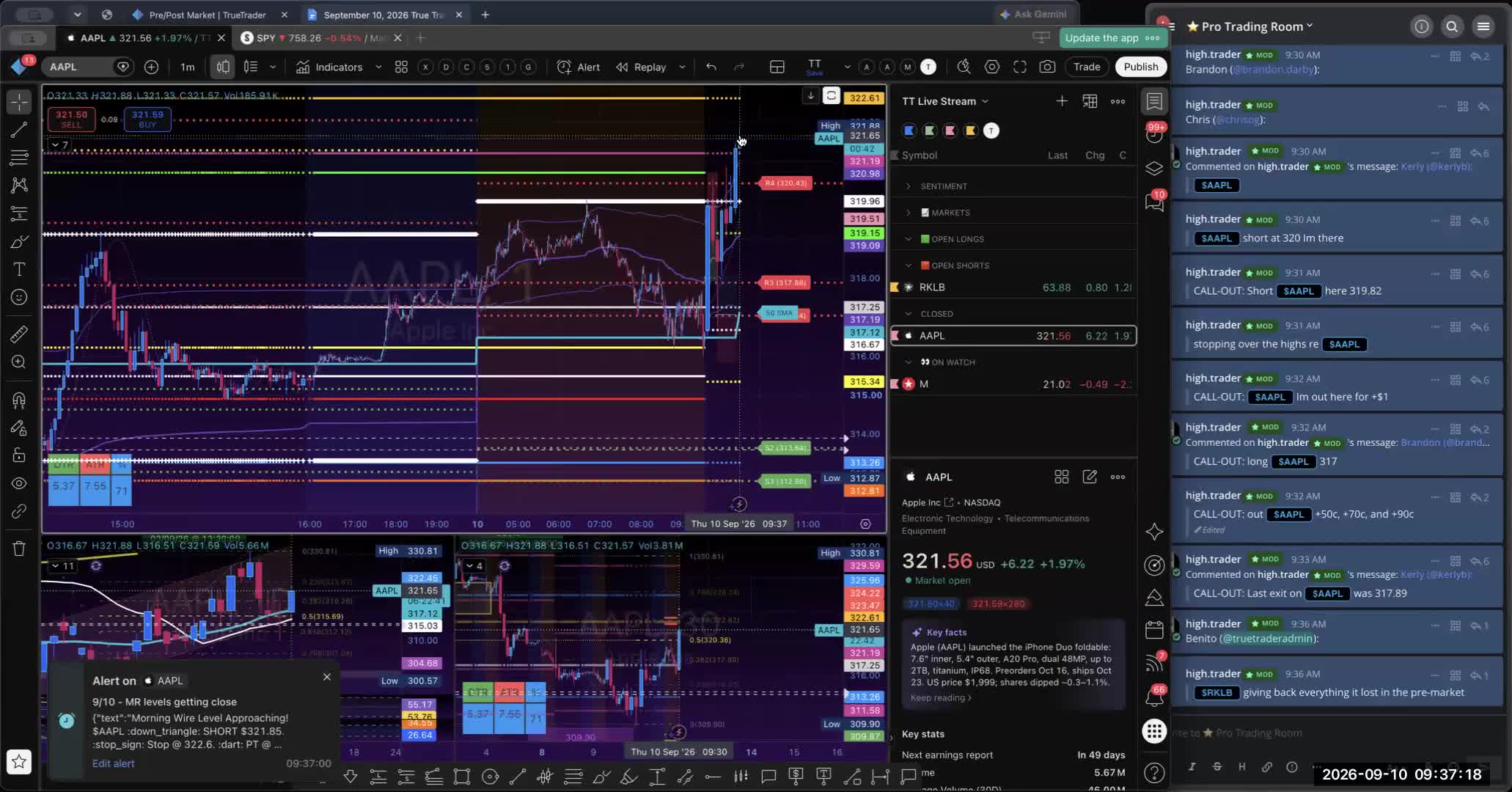
Task: Select RKLB in the watchlist
Action: click(x=1013, y=287)
